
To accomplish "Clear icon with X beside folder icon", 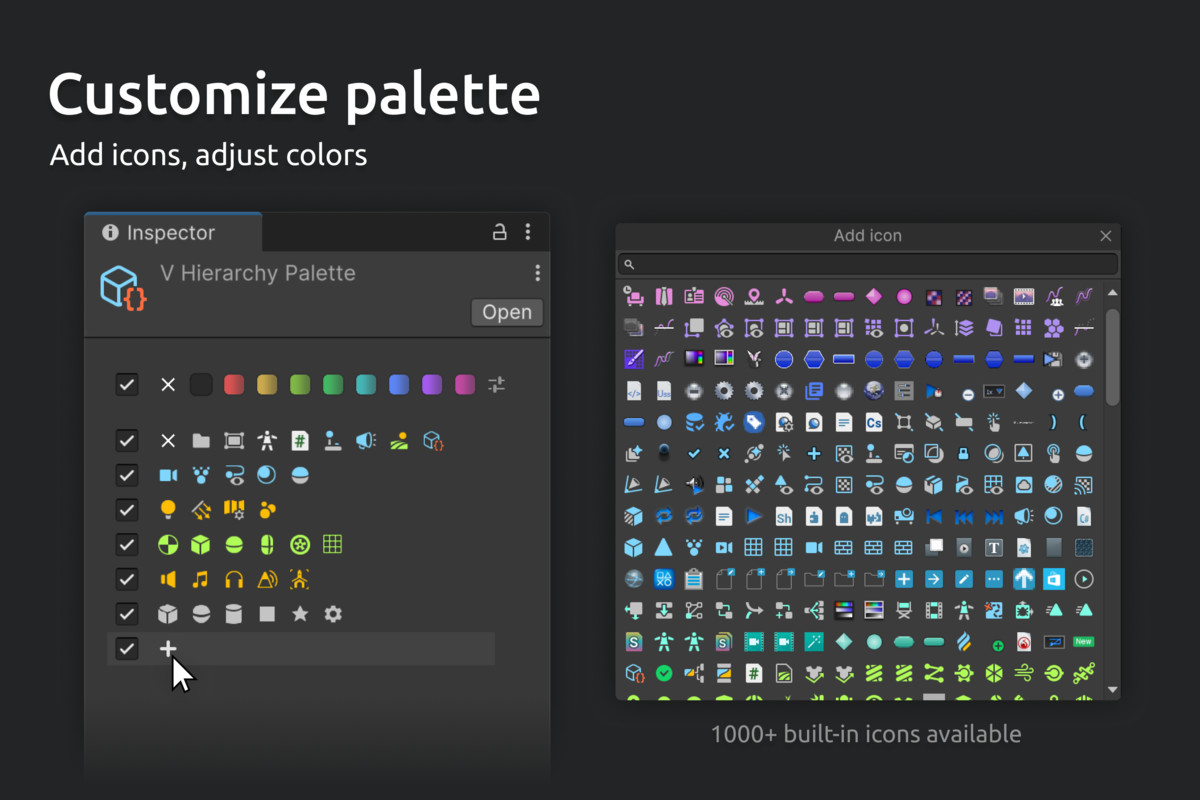I will pos(168,441).
